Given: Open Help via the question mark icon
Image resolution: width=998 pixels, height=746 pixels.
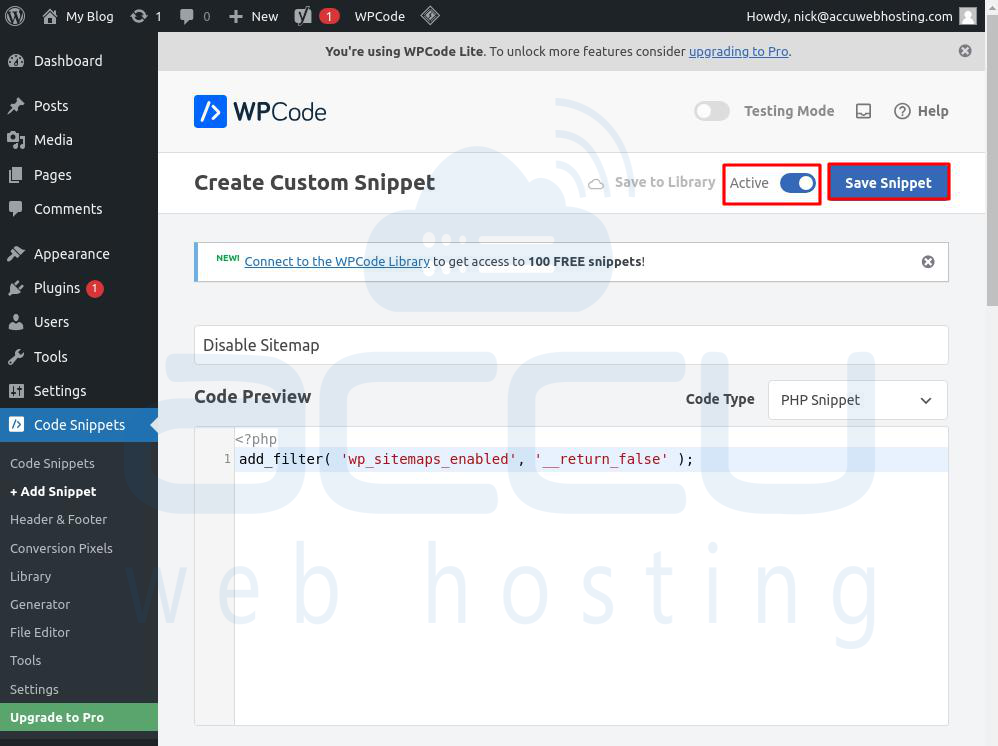Looking at the screenshot, I should (x=902, y=111).
